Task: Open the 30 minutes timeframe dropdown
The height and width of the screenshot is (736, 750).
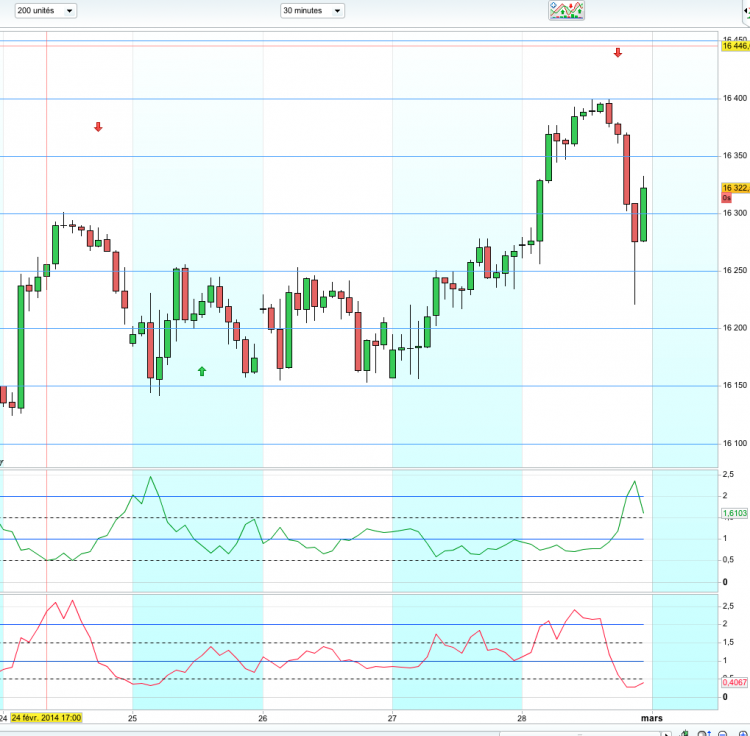Action: [x=312, y=11]
